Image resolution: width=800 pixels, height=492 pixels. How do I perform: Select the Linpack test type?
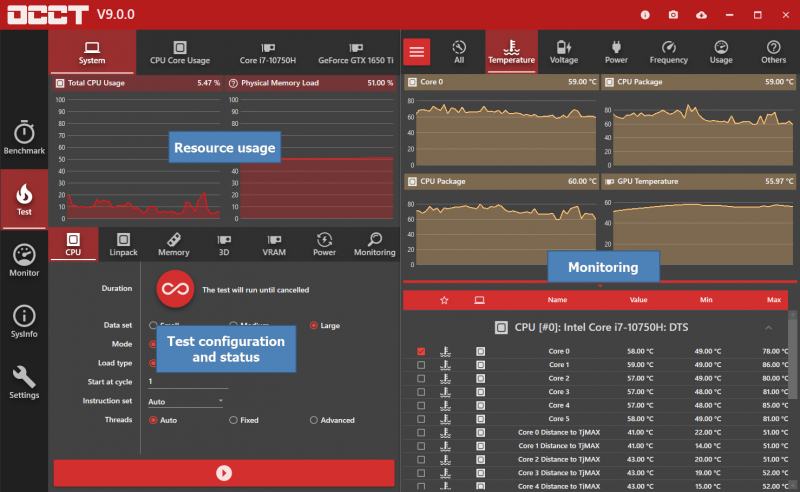point(123,244)
